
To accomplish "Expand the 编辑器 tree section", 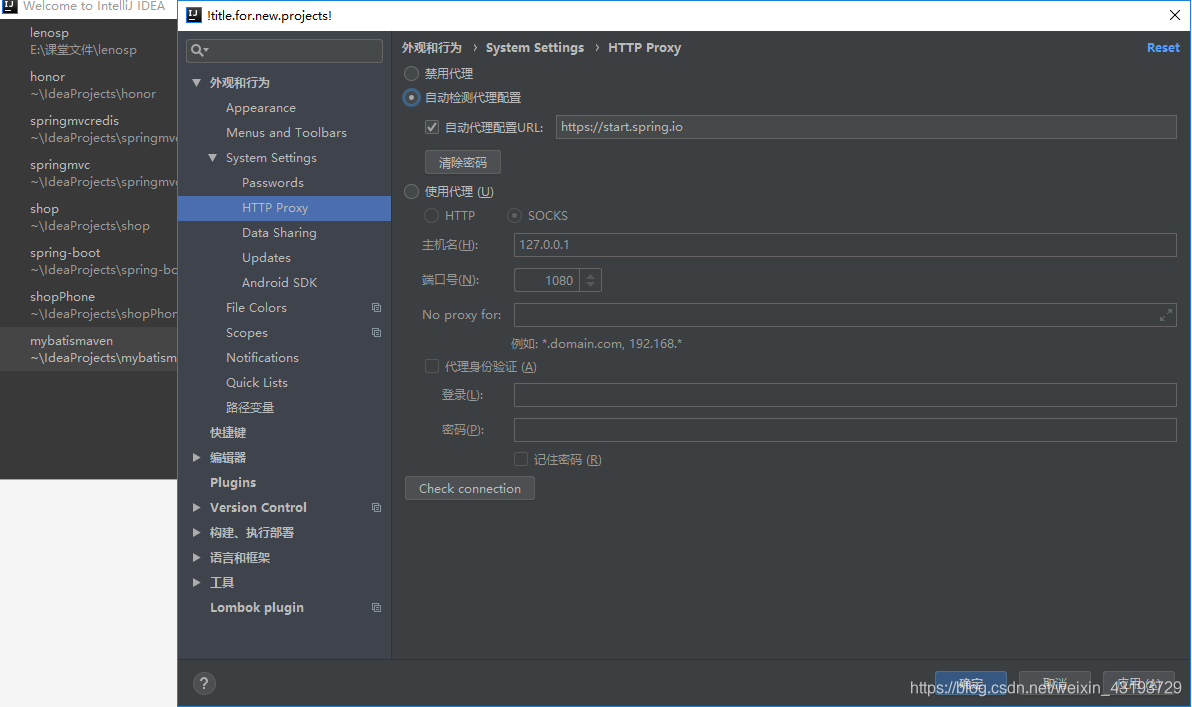I will click(x=197, y=458).
